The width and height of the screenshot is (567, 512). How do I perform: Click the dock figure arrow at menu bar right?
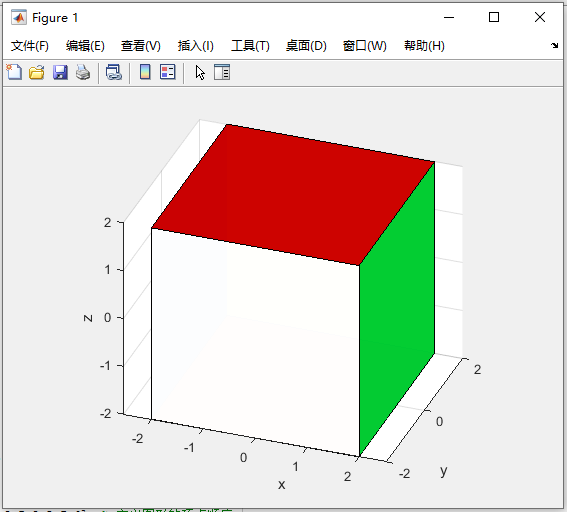554,46
